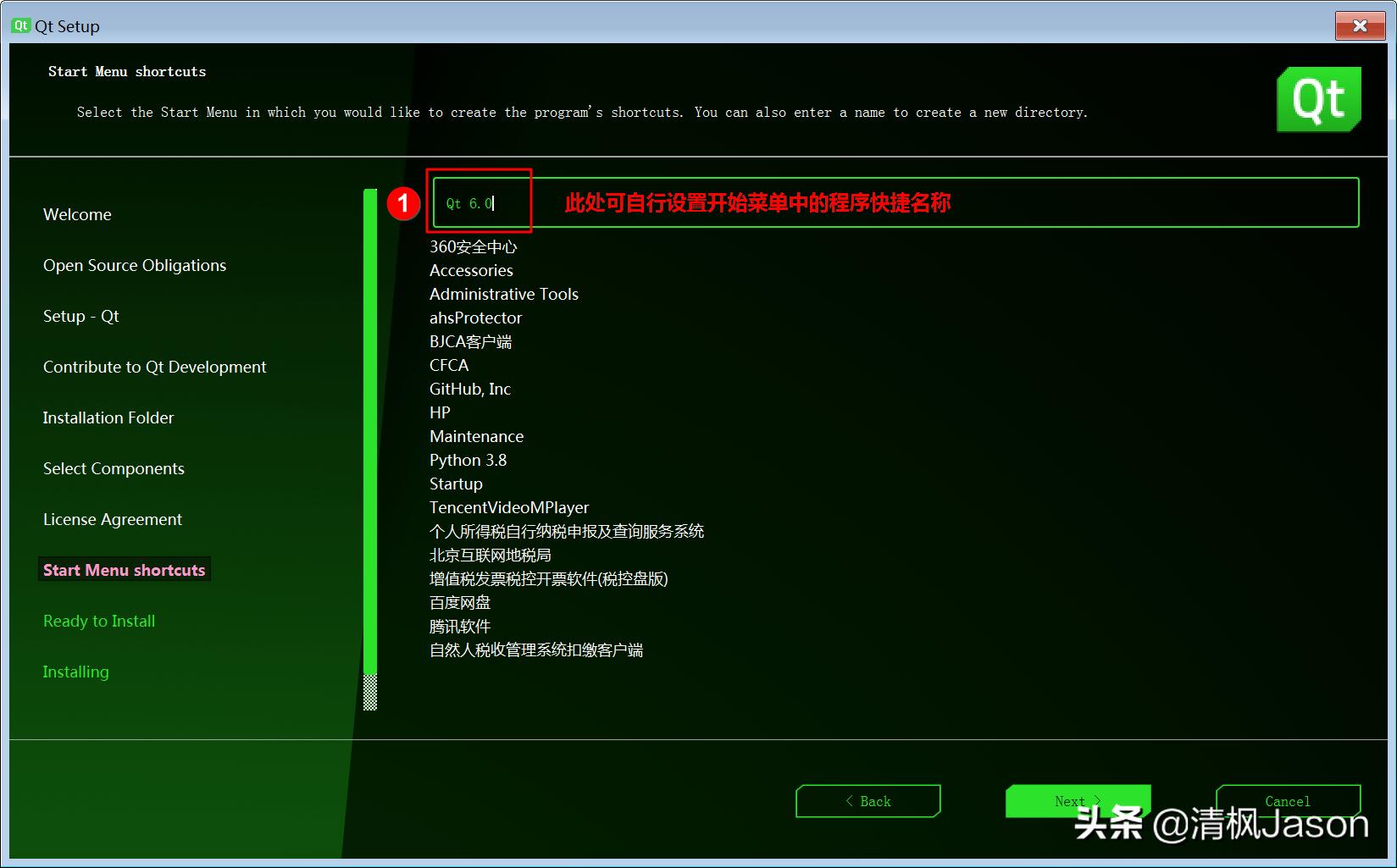Click Back to return to previous step
This screenshot has width=1397, height=868.
868,800
